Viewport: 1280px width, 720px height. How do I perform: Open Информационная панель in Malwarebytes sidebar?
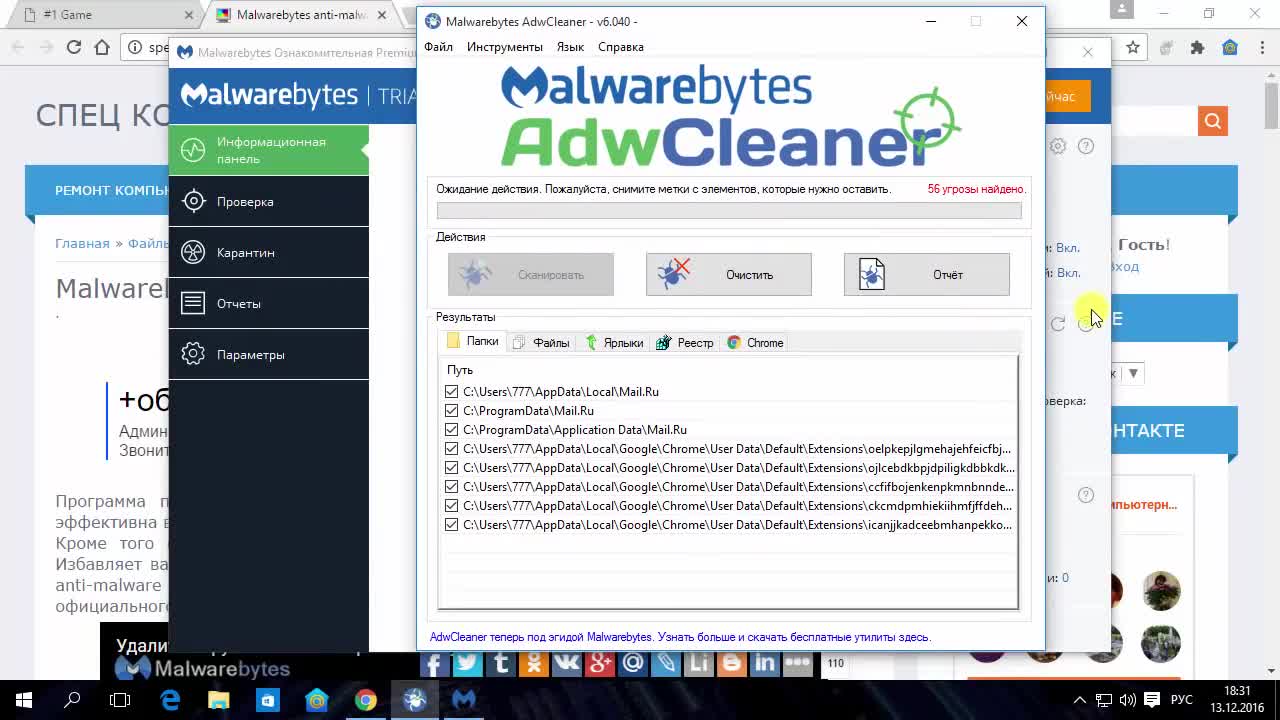pyautogui.click(x=268, y=150)
